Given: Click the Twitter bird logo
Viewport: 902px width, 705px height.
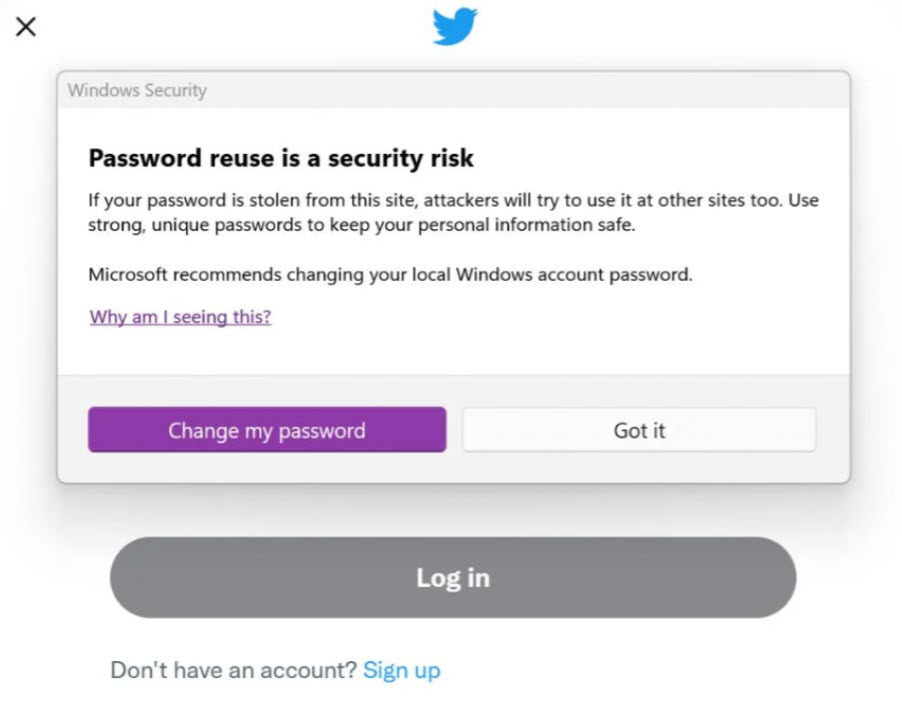Looking at the screenshot, I should [454, 27].
